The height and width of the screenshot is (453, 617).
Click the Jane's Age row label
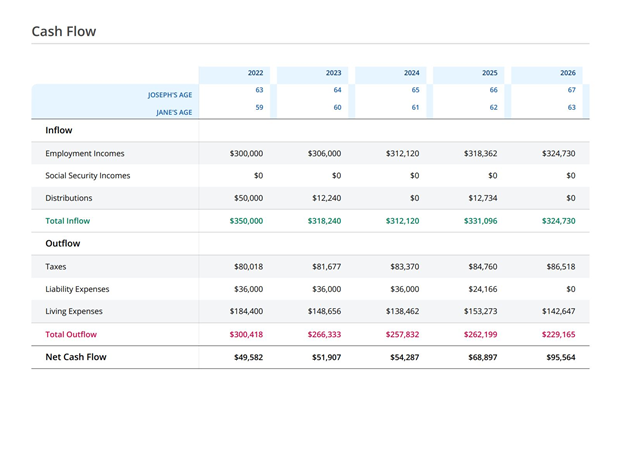coord(173,112)
